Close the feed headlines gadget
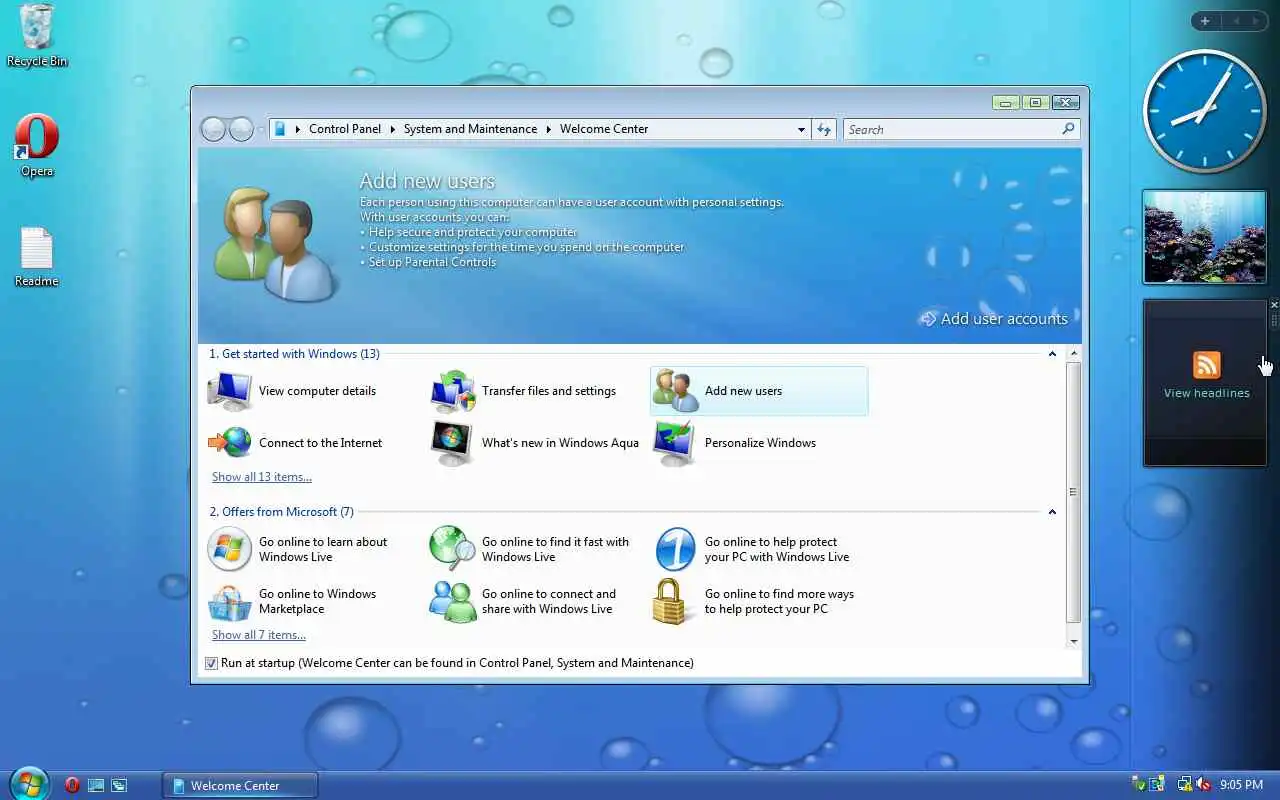The width and height of the screenshot is (1280, 800). click(1274, 305)
